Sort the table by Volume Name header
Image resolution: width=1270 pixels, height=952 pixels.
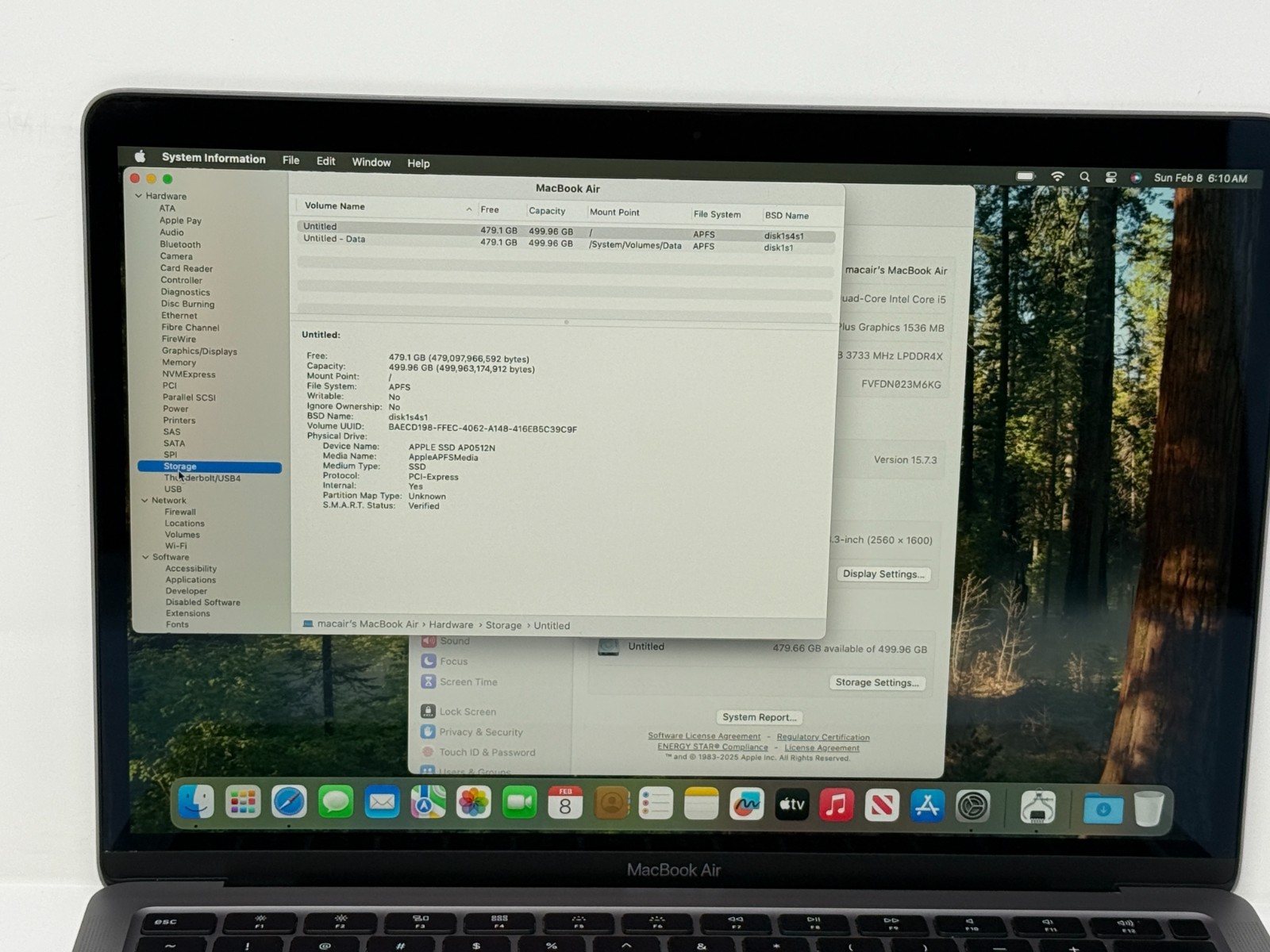pos(335,206)
